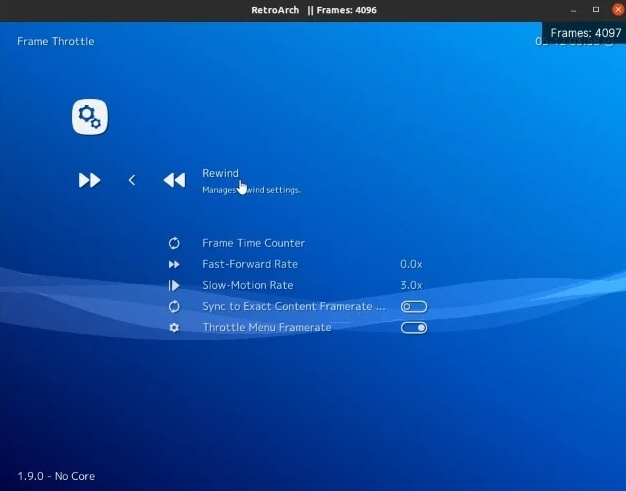Select Sync to Exact Content Framerate entry
Screen dimensions: 626x491
(x=294, y=307)
